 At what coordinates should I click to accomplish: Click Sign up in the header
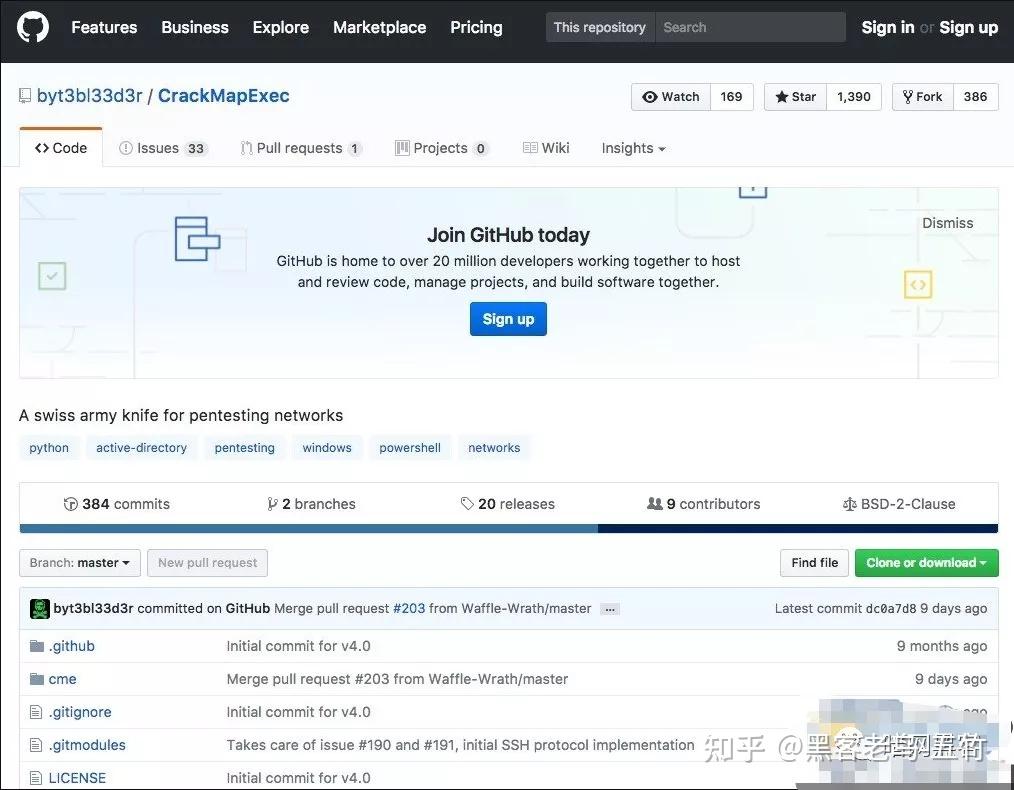(x=968, y=27)
